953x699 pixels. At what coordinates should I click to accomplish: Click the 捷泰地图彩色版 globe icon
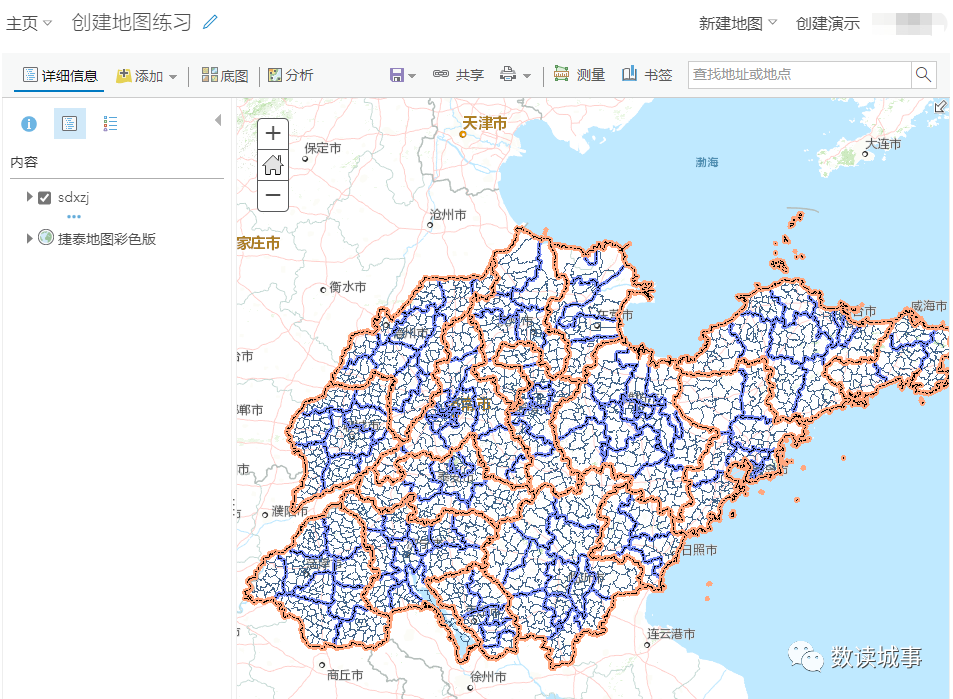pos(46,237)
